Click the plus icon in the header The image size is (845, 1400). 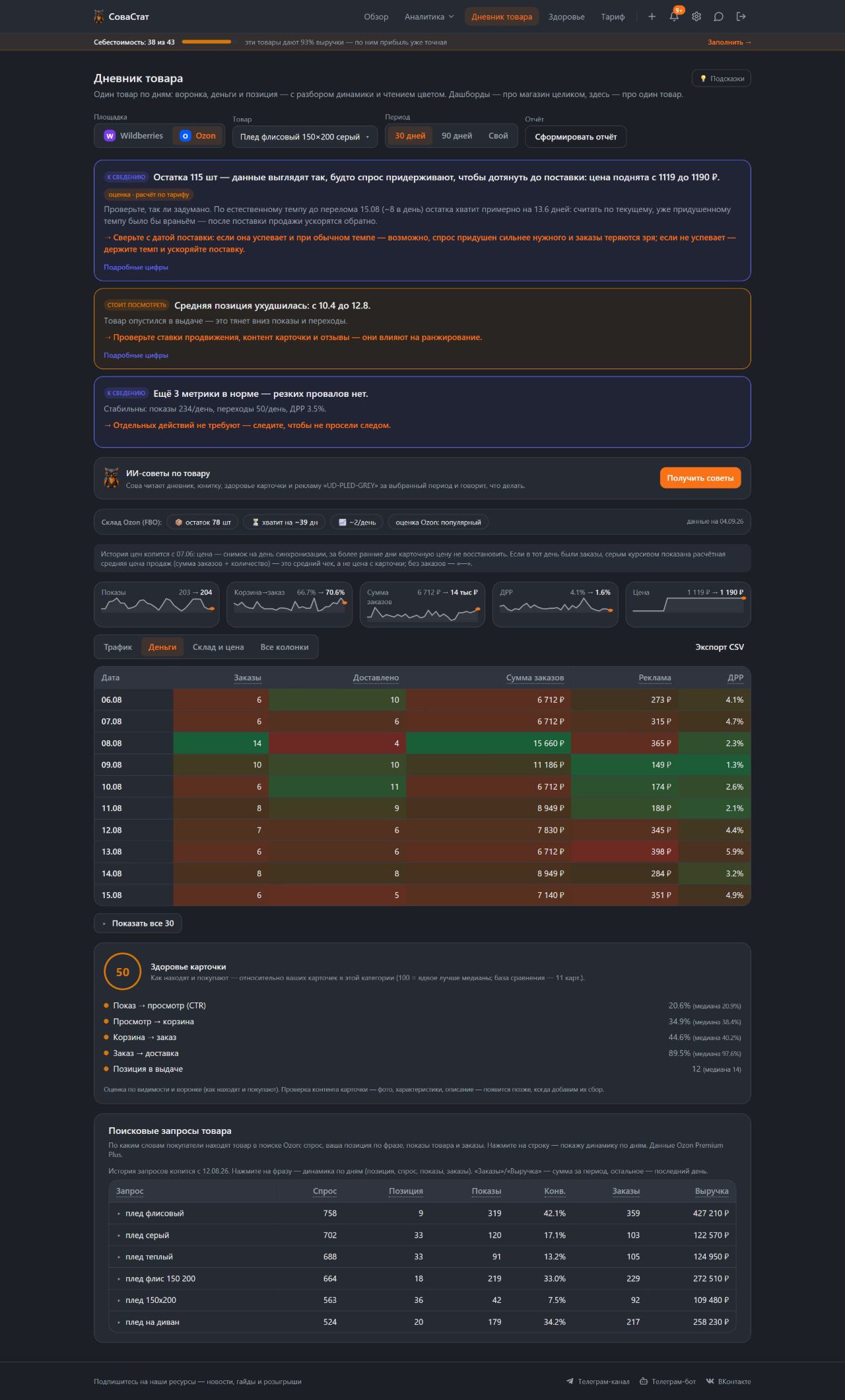(652, 17)
